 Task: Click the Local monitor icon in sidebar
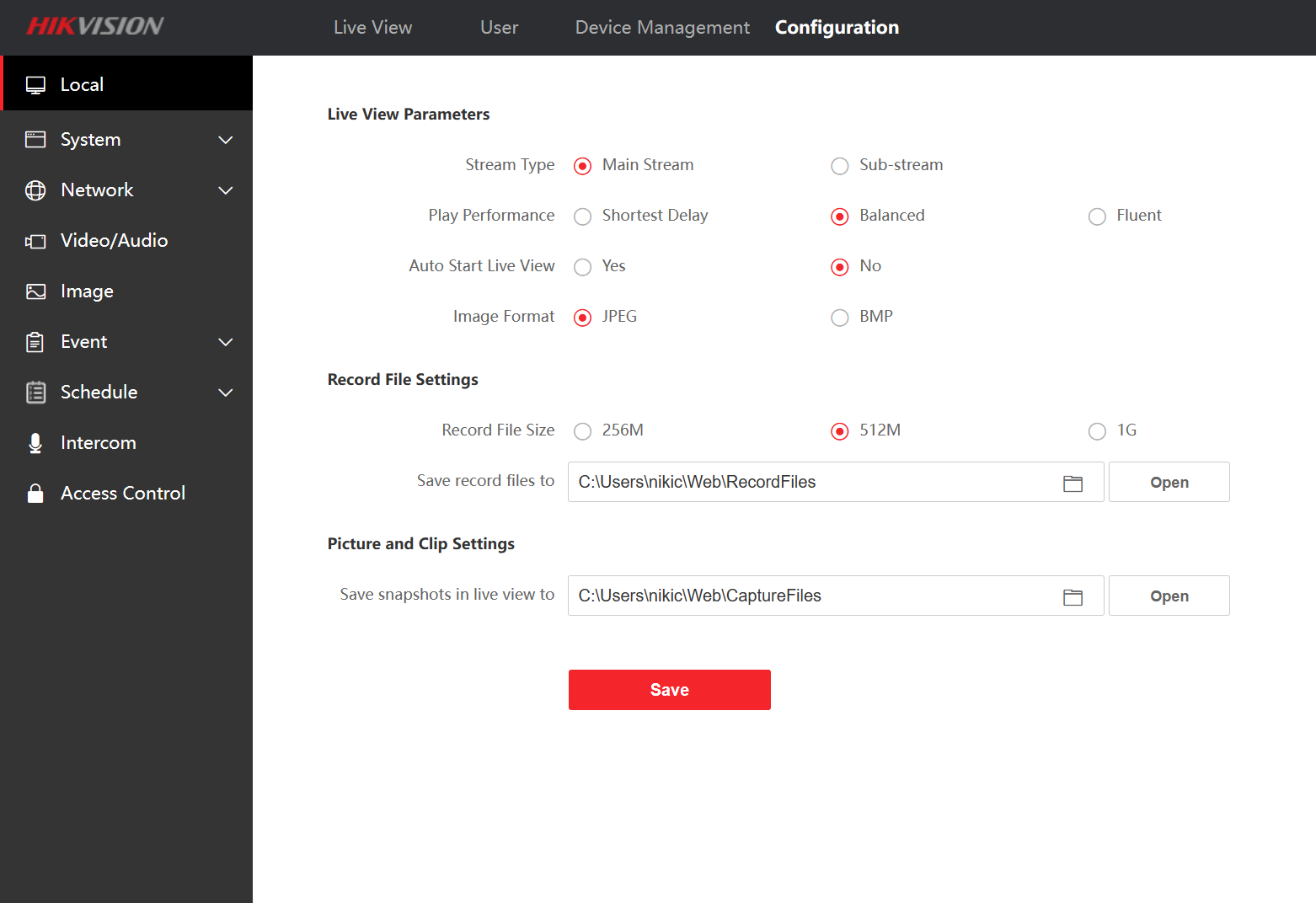pyautogui.click(x=35, y=85)
